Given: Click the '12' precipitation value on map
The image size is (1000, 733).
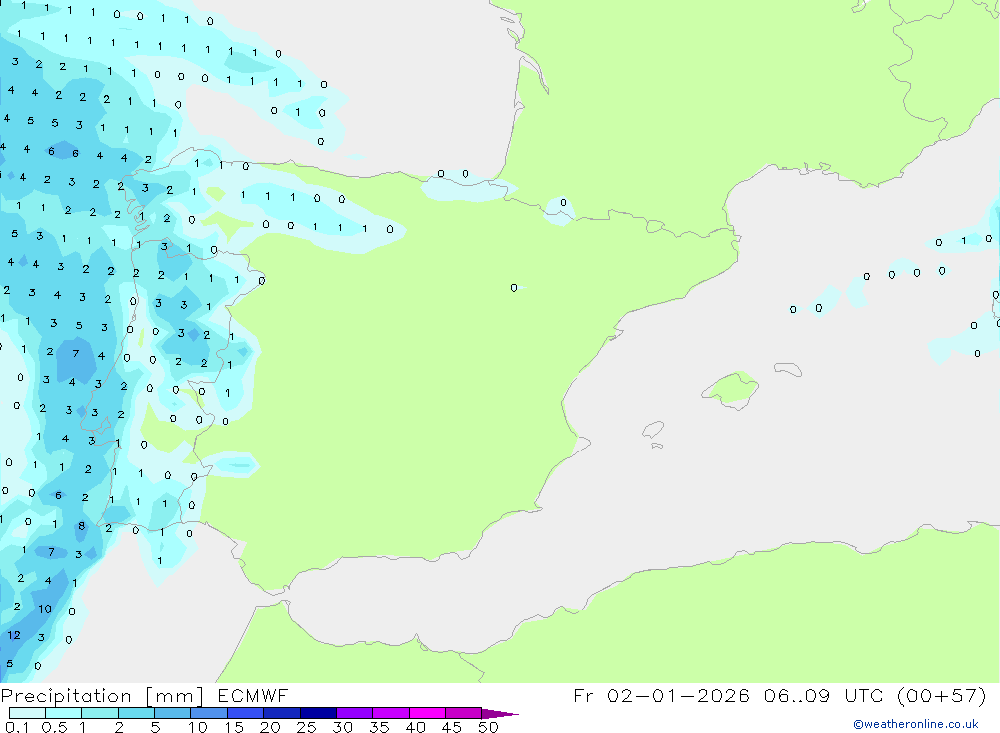Looking at the screenshot, I should pyautogui.click(x=14, y=635).
